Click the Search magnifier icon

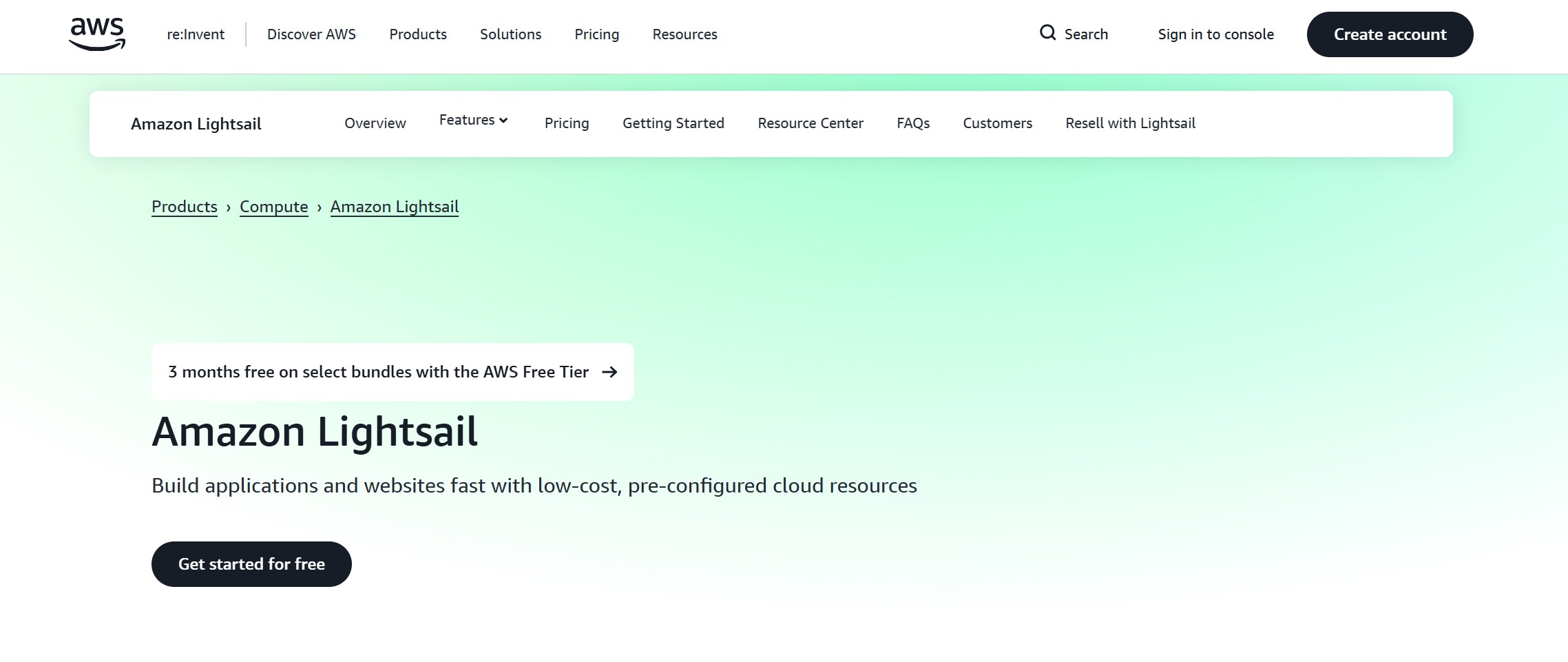[x=1047, y=33]
